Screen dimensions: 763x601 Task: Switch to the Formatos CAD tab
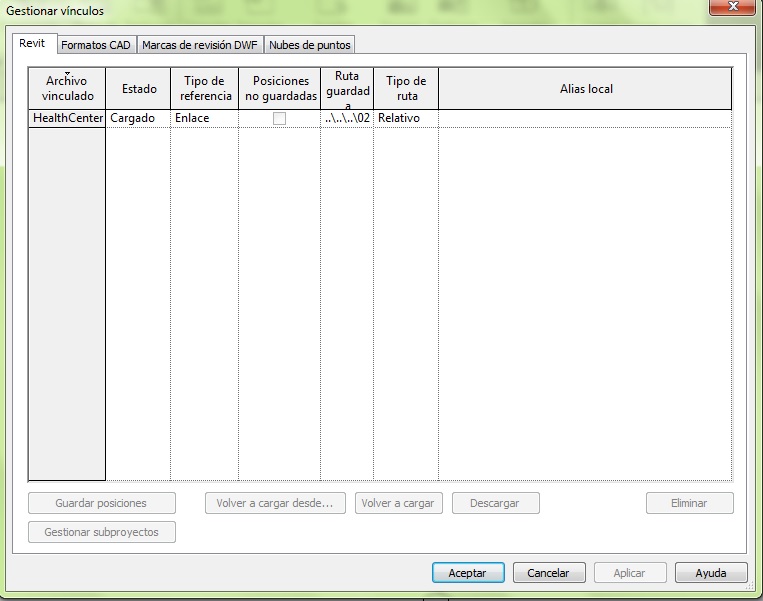[x=96, y=45]
